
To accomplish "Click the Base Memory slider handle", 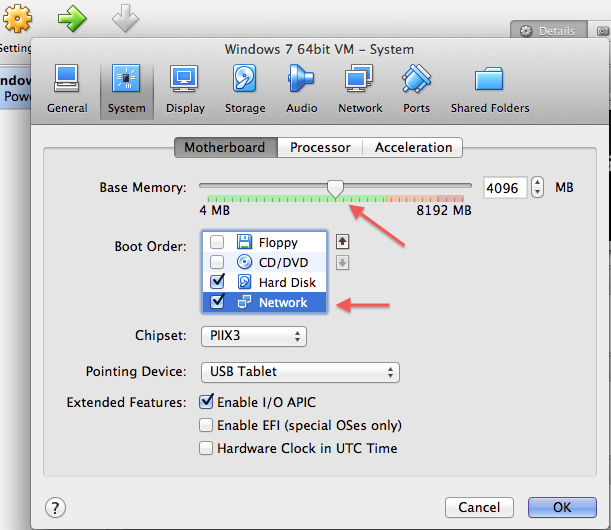I will (336, 187).
